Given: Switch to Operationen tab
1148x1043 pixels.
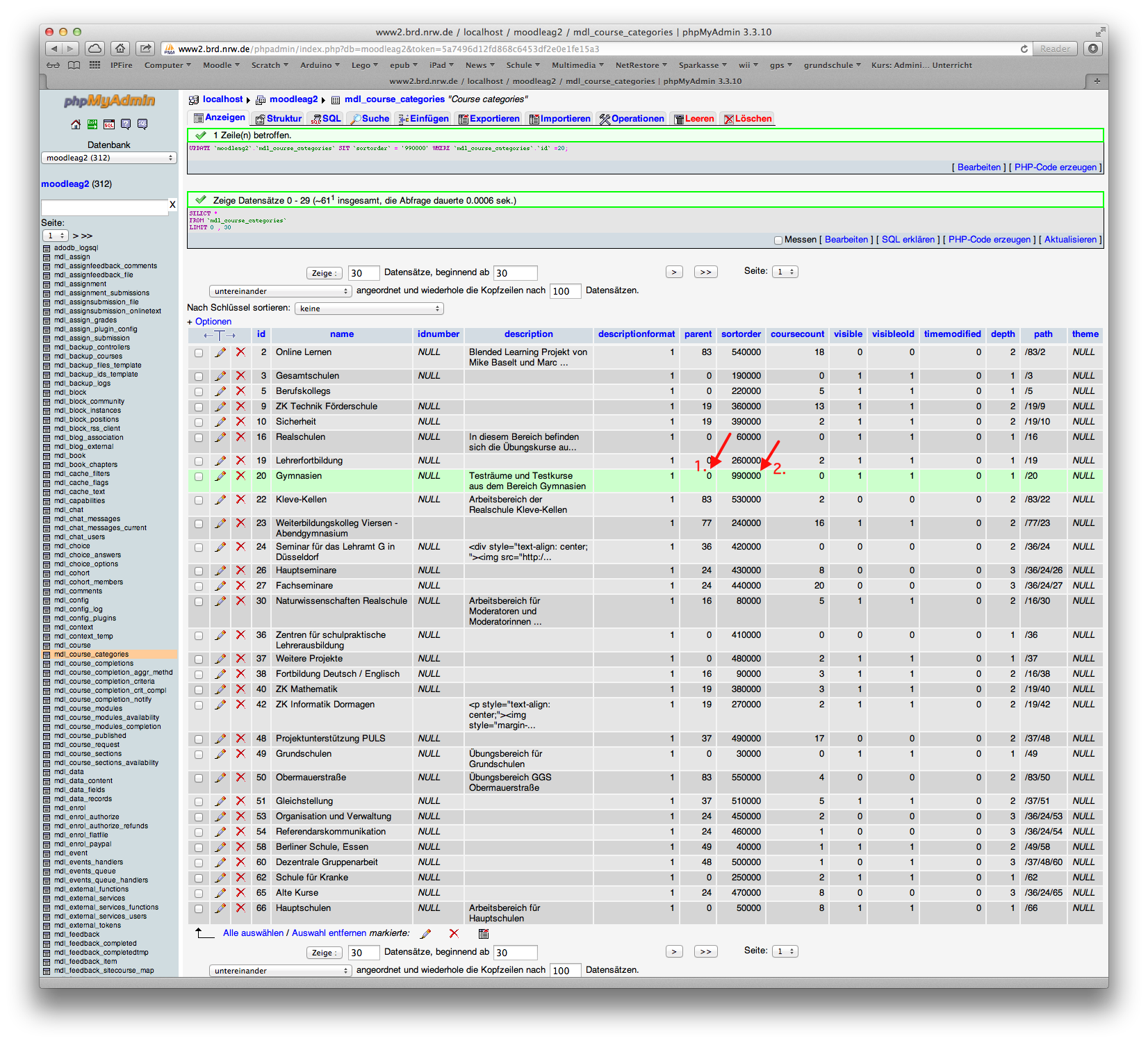Looking at the screenshot, I should 632,119.
